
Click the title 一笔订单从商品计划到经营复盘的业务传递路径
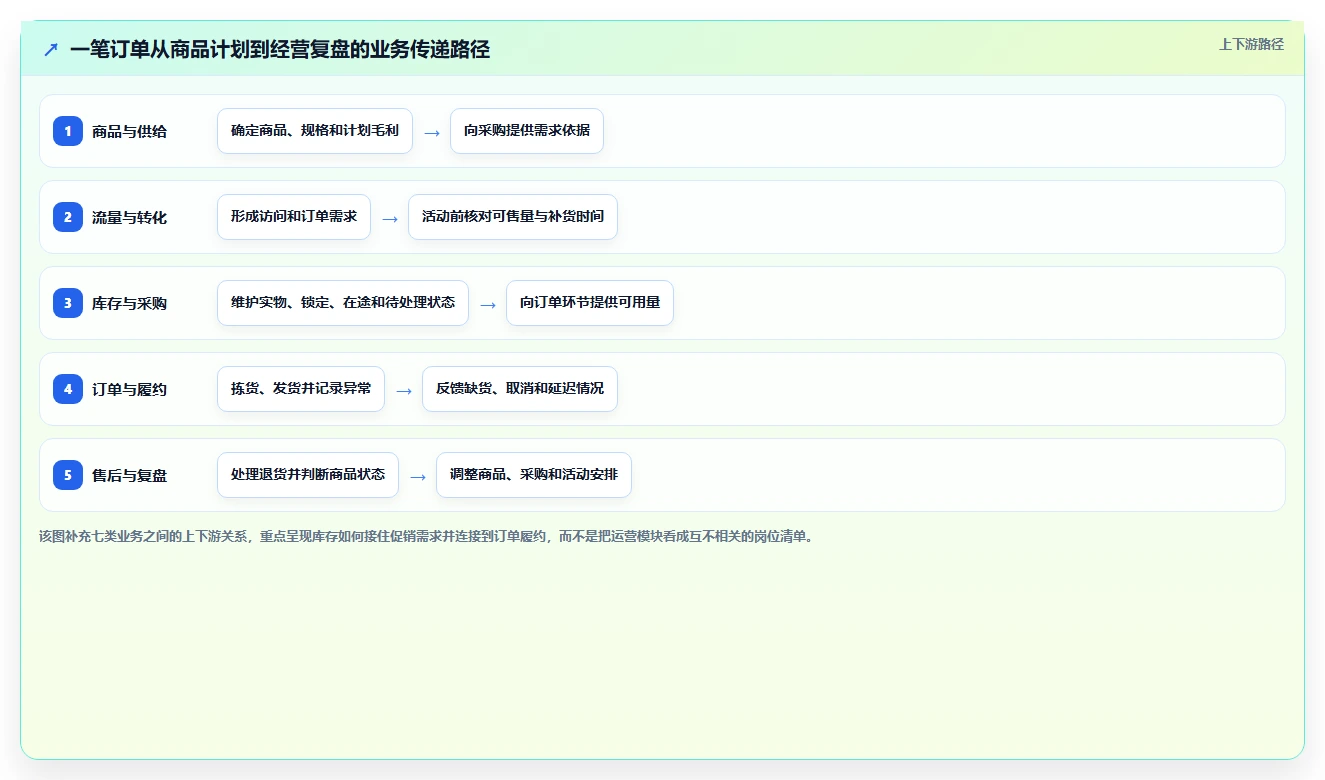click(x=280, y=49)
